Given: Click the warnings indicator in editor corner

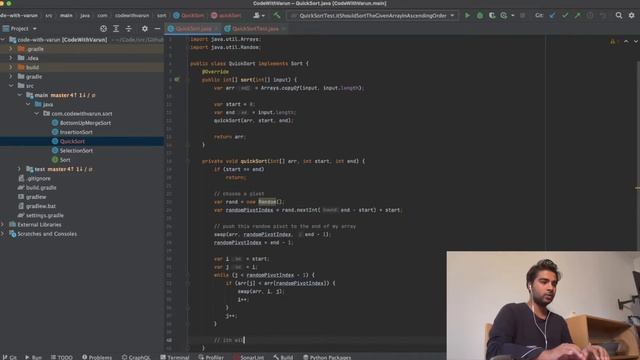Looking at the screenshot, I should tap(613, 41).
